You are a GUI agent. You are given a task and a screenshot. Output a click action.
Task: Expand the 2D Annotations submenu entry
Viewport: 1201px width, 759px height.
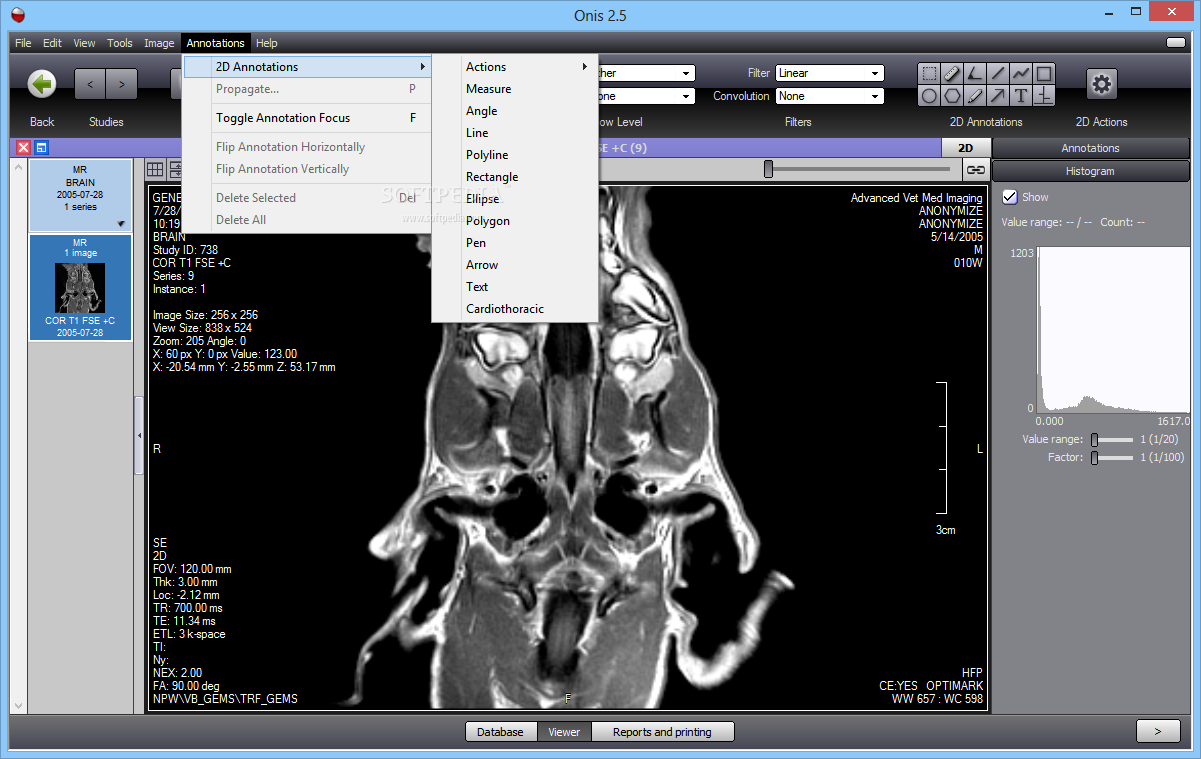[x=307, y=67]
